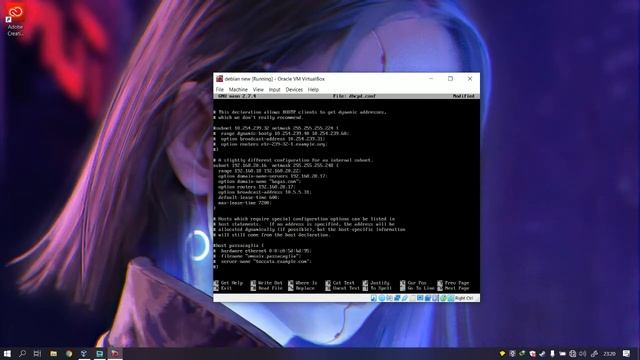
Task: Click the Get Help shortcut in nano
Action: 228,283
